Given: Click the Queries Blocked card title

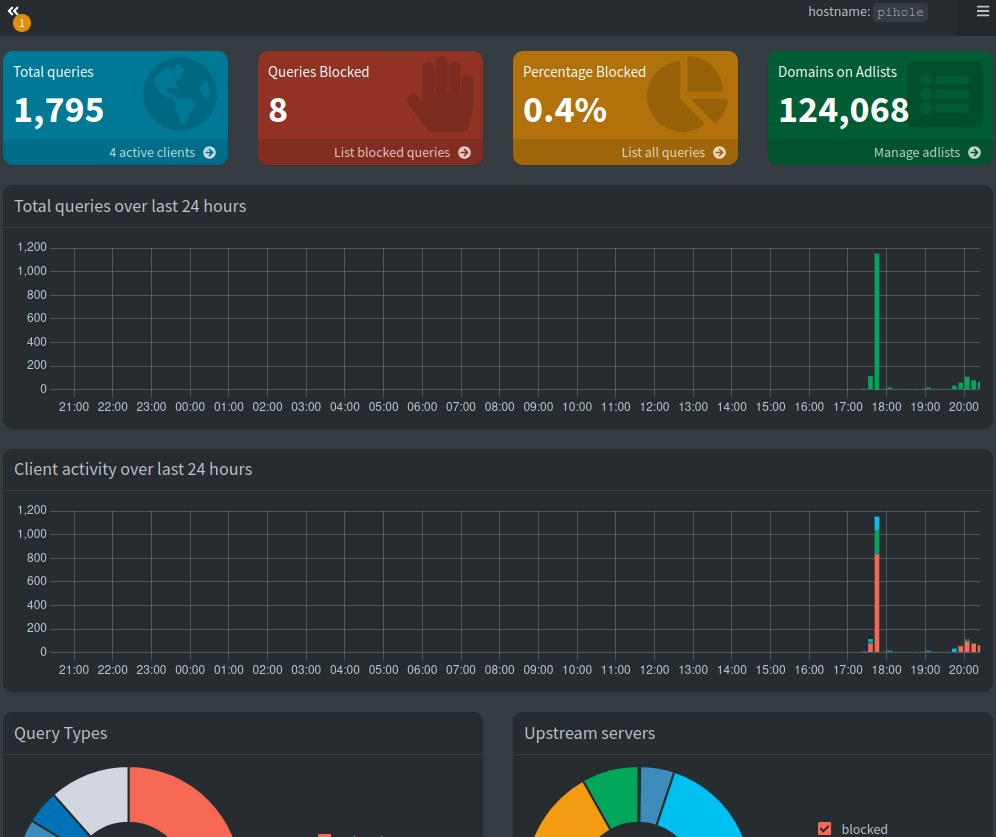Looking at the screenshot, I should (318, 72).
